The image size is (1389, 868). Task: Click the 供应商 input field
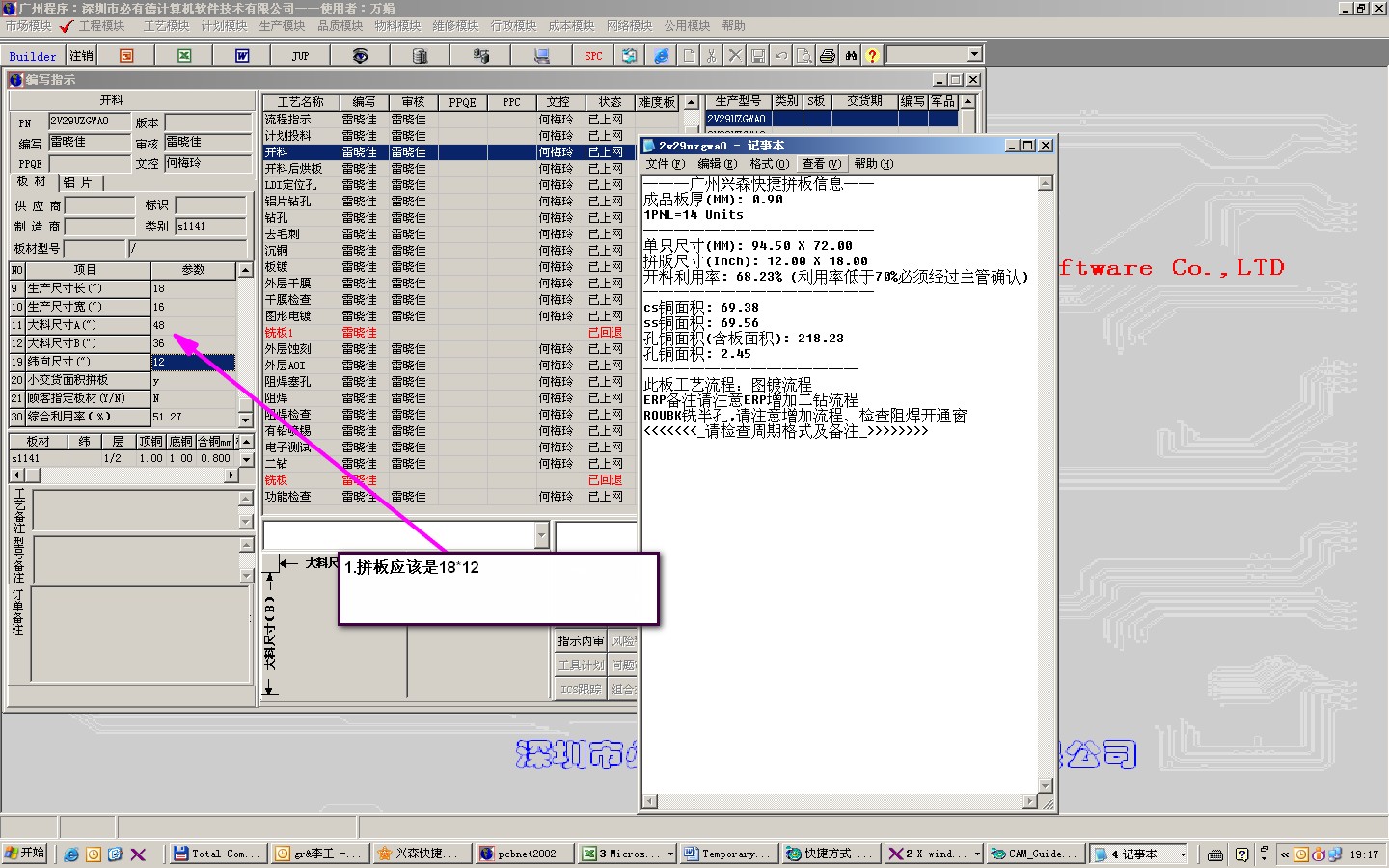point(99,205)
